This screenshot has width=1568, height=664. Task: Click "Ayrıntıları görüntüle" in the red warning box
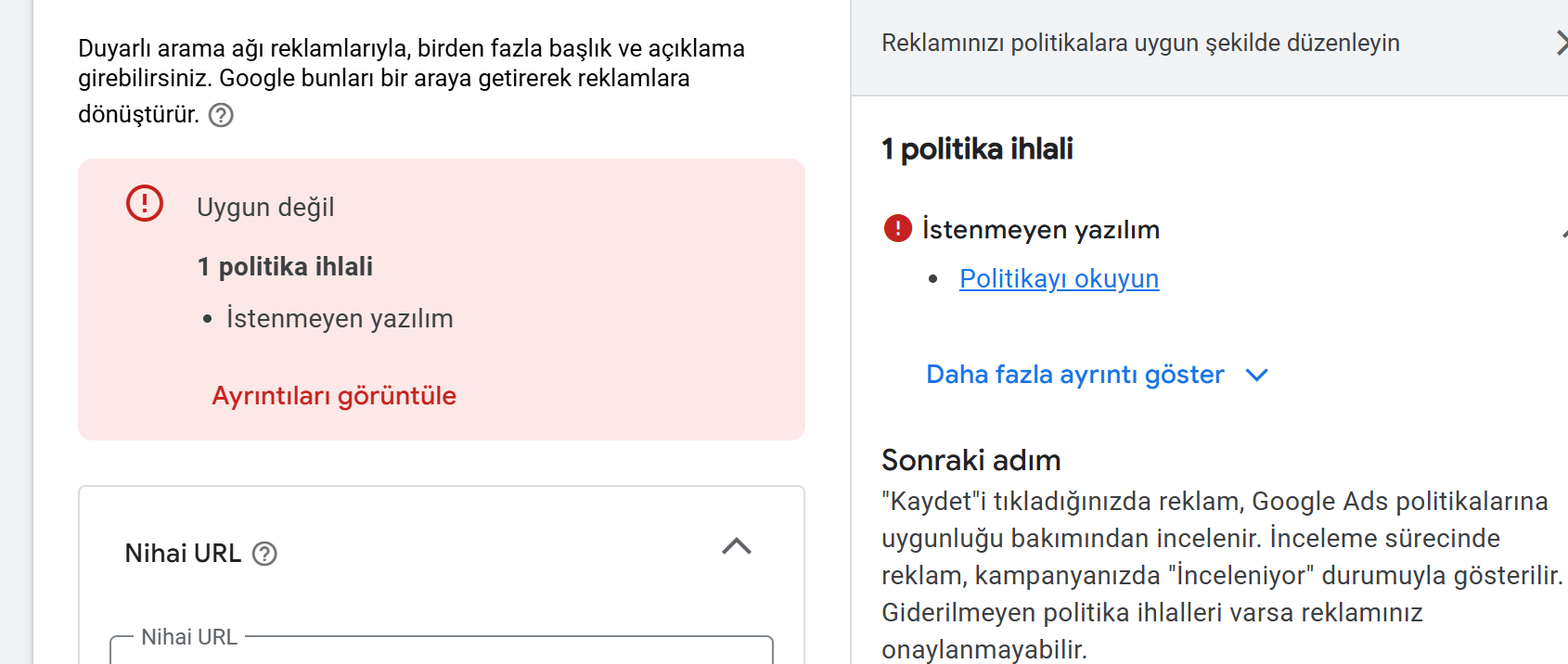coord(334,396)
